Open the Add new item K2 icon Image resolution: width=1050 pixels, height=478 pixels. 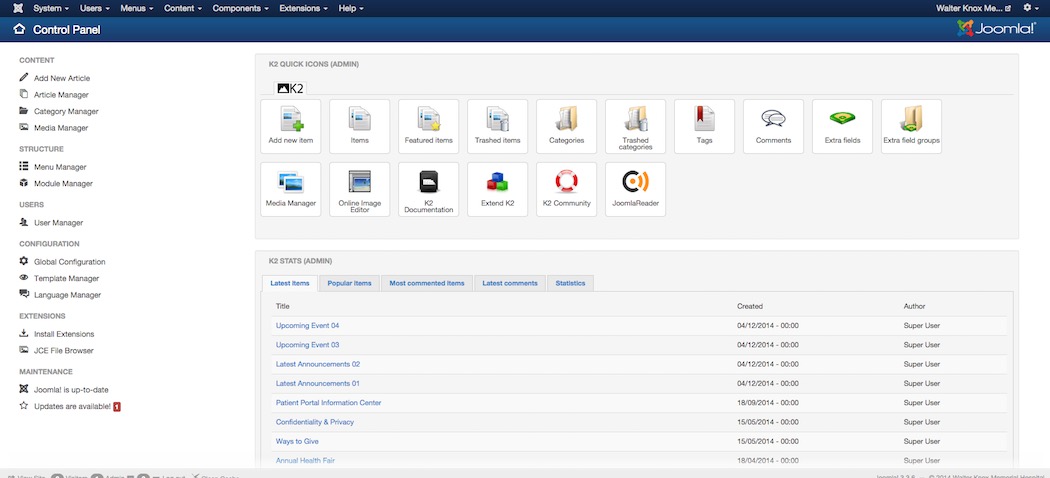(291, 127)
